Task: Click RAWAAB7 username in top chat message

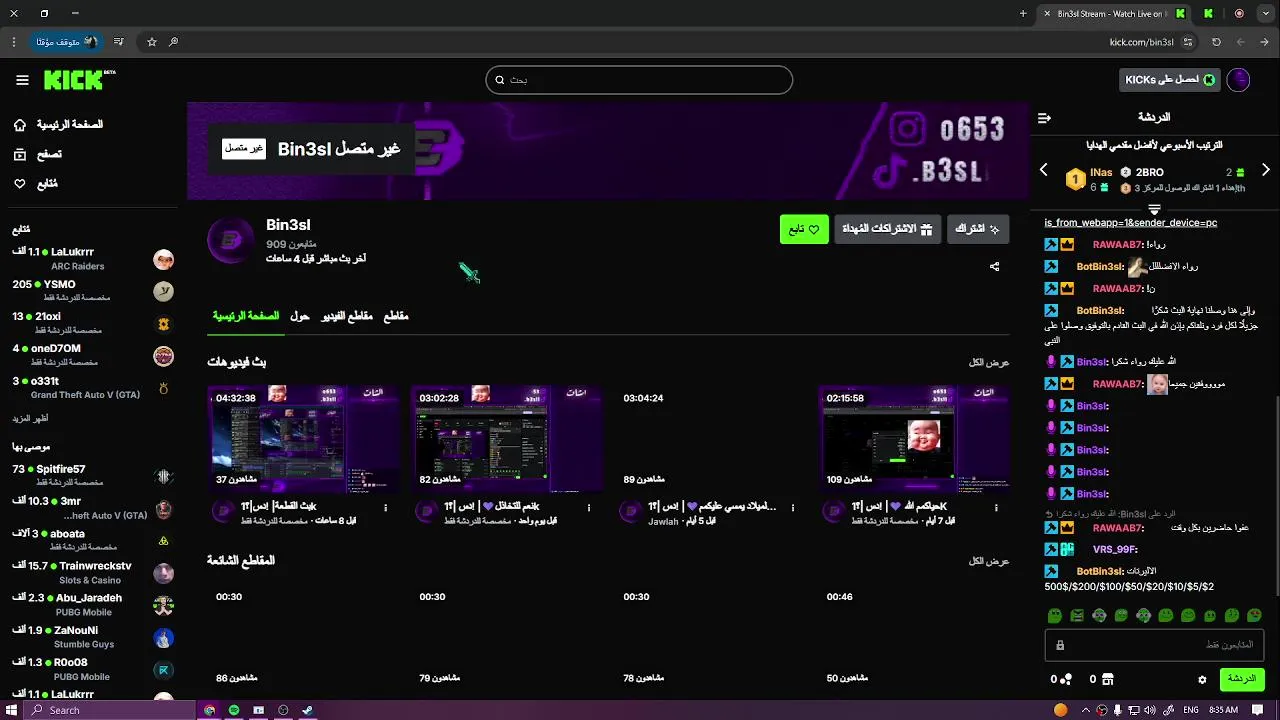Action: click(x=1118, y=245)
